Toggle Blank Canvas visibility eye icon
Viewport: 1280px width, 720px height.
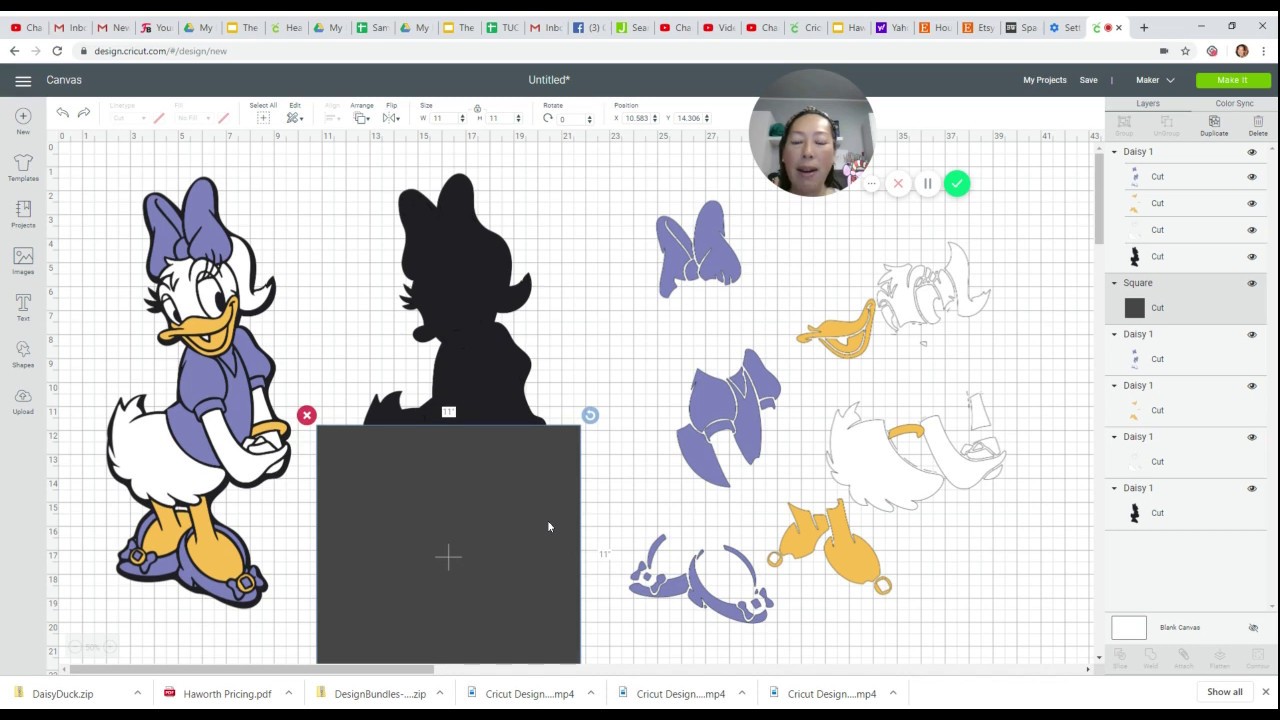click(x=1253, y=628)
